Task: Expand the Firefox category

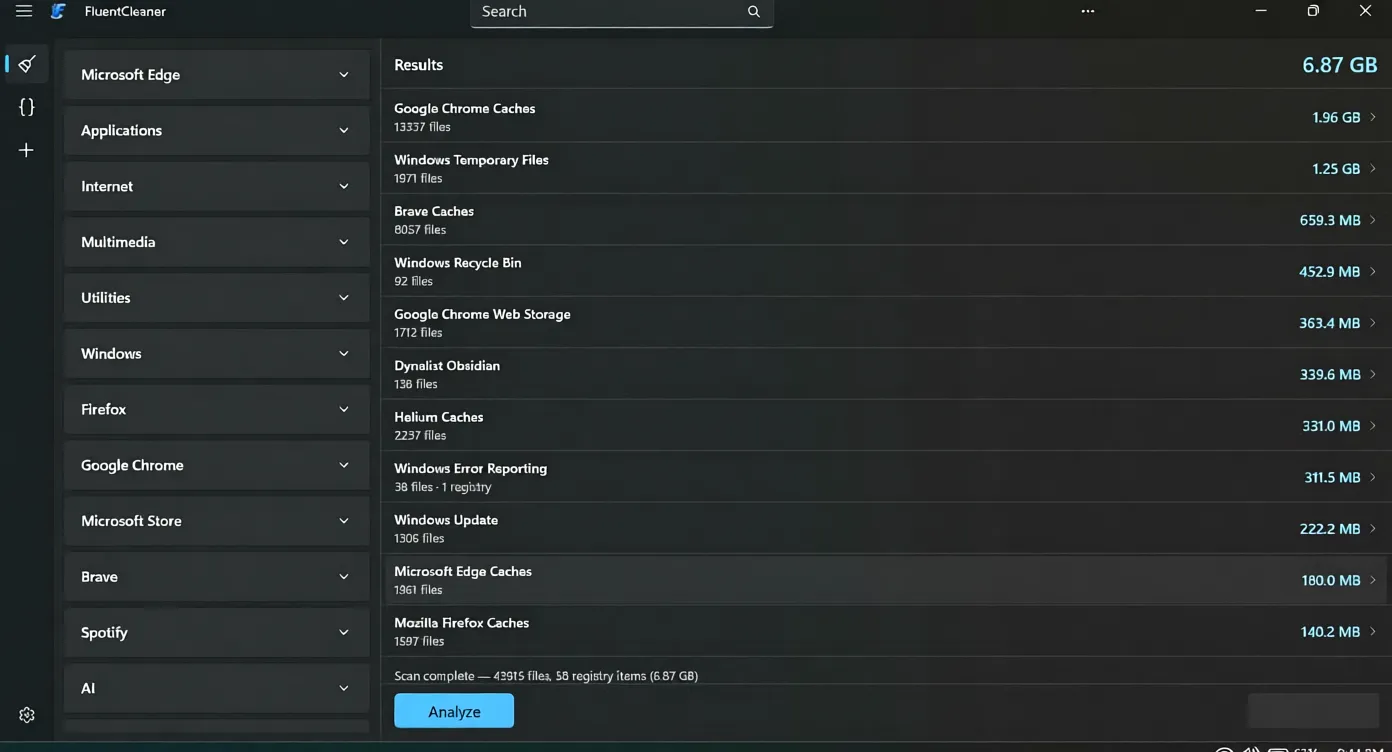Action: pyautogui.click(x=216, y=410)
